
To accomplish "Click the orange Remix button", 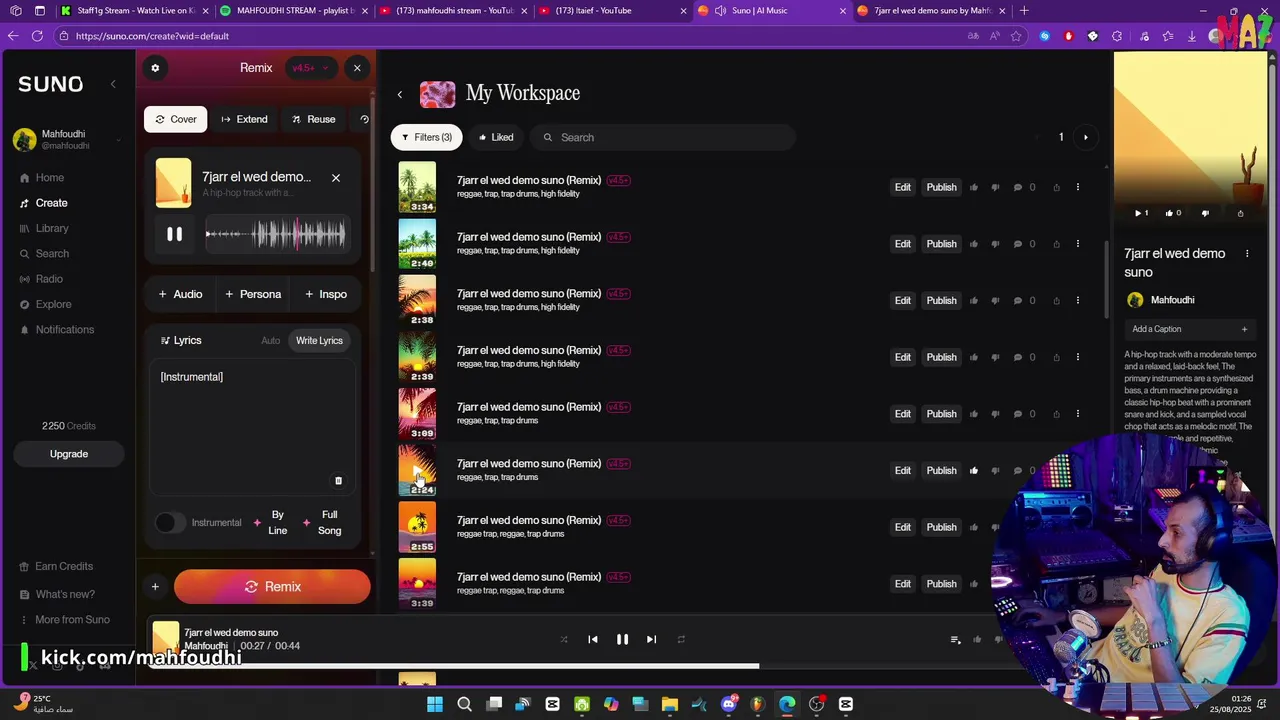I will pos(272,587).
